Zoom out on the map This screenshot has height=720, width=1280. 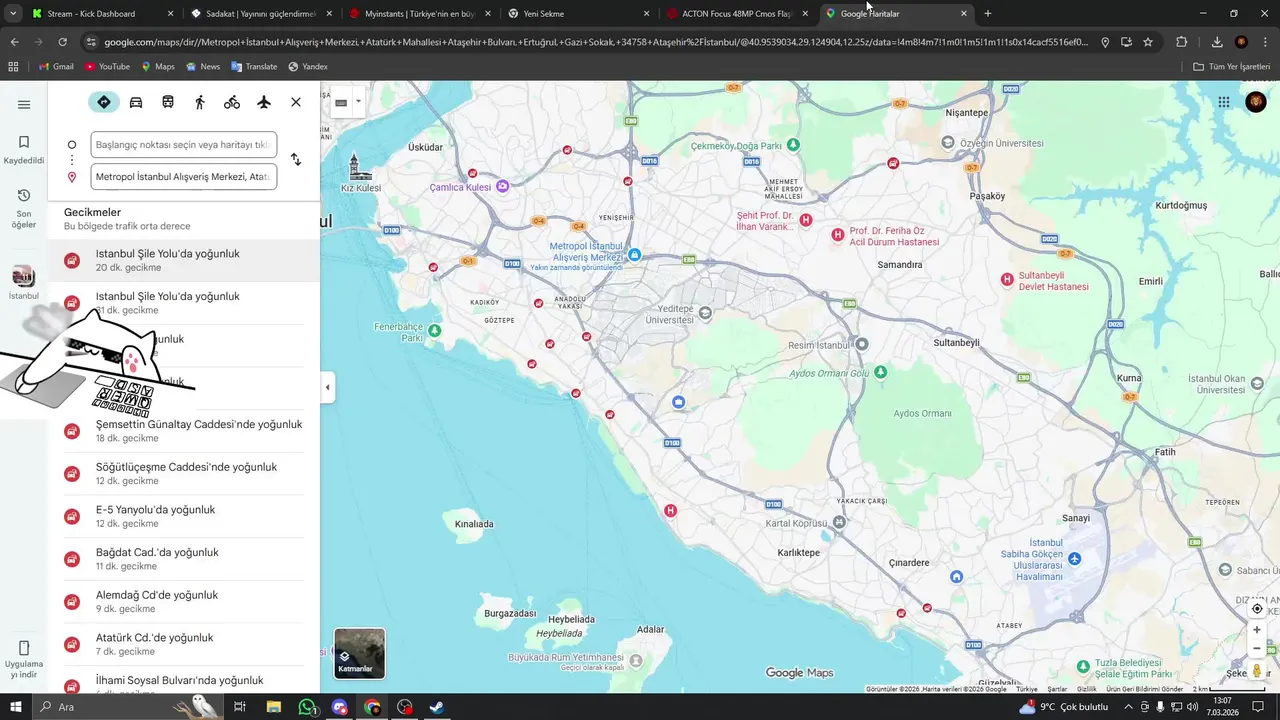(x=1257, y=648)
